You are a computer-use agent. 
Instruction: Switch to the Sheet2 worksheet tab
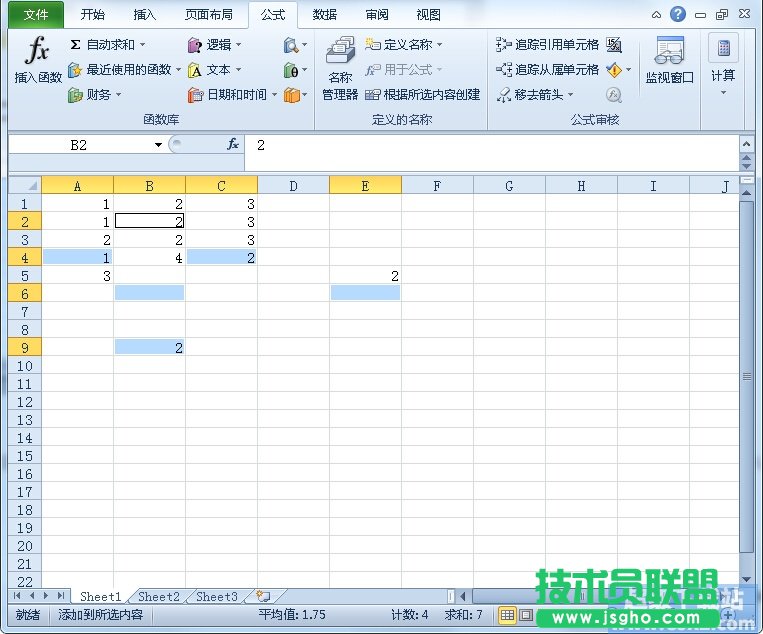coord(159,597)
